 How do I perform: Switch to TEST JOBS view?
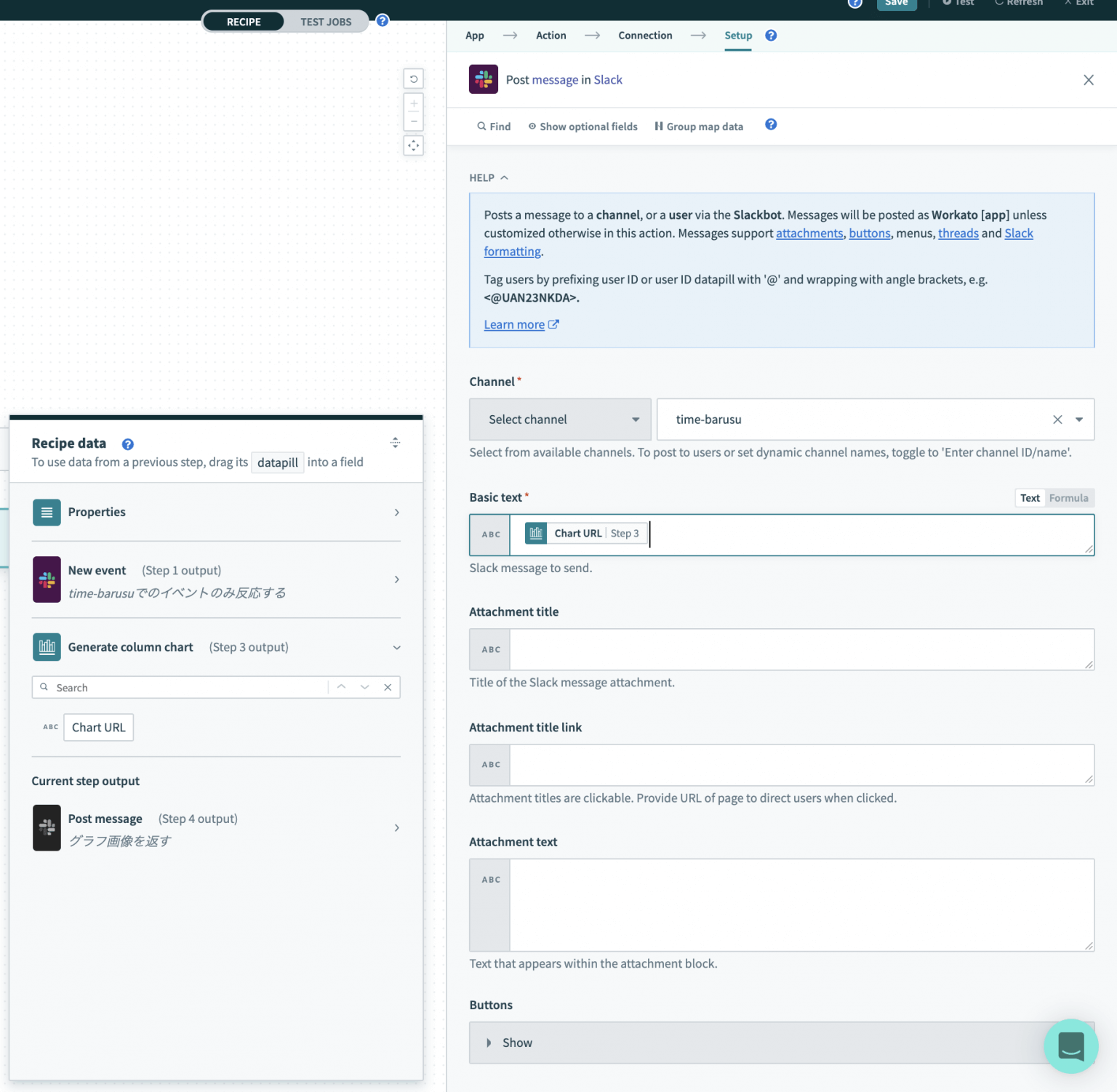pyautogui.click(x=326, y=21)
